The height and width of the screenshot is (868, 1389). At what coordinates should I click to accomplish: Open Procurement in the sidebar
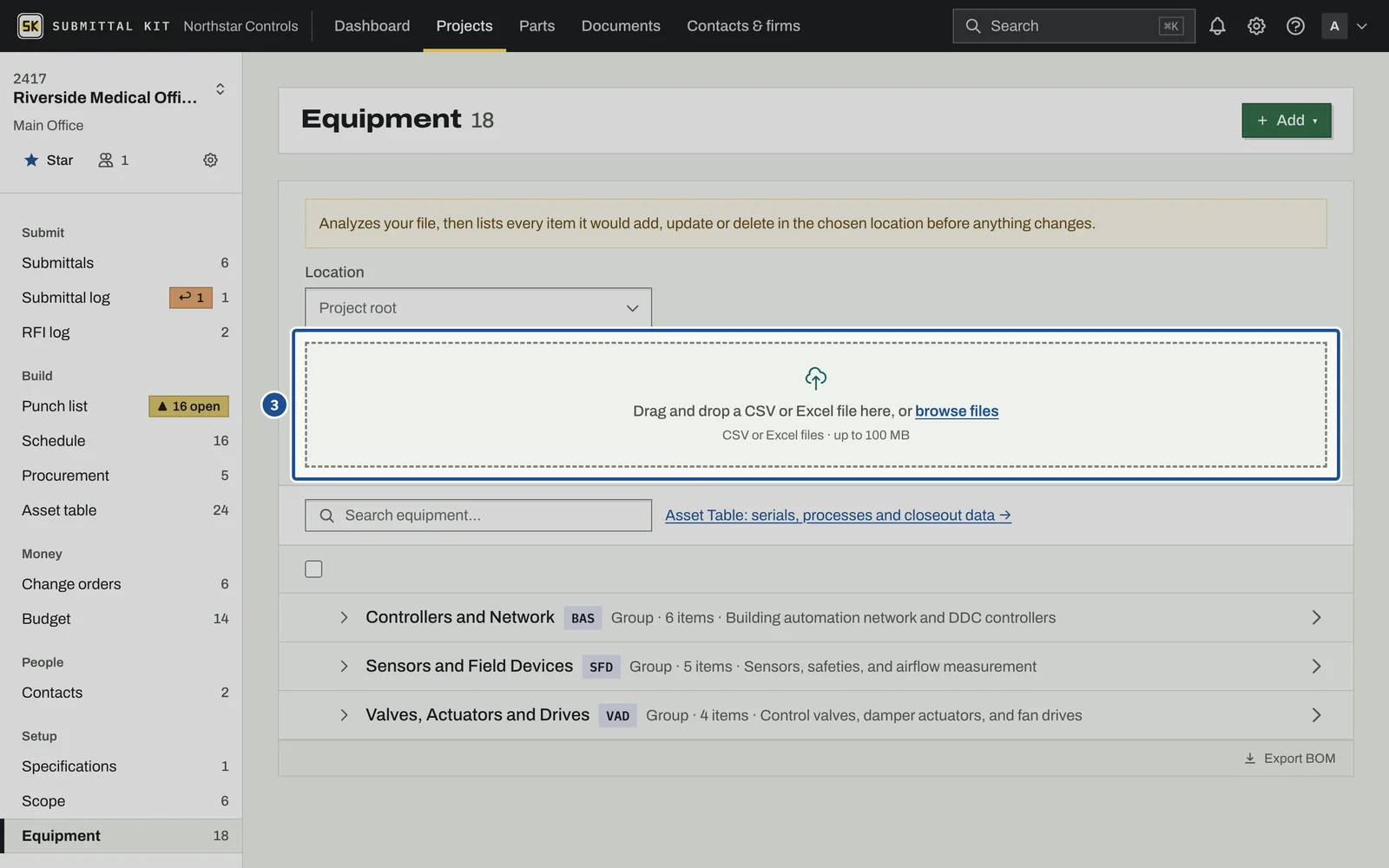click(x=122, y=476)
